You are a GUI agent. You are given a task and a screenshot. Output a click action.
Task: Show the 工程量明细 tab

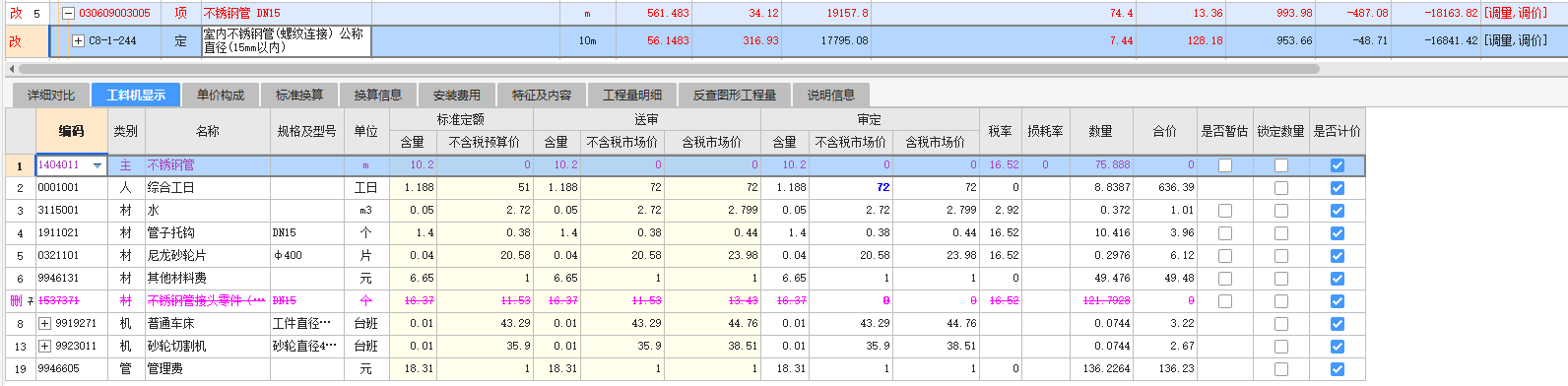(632, 96)
